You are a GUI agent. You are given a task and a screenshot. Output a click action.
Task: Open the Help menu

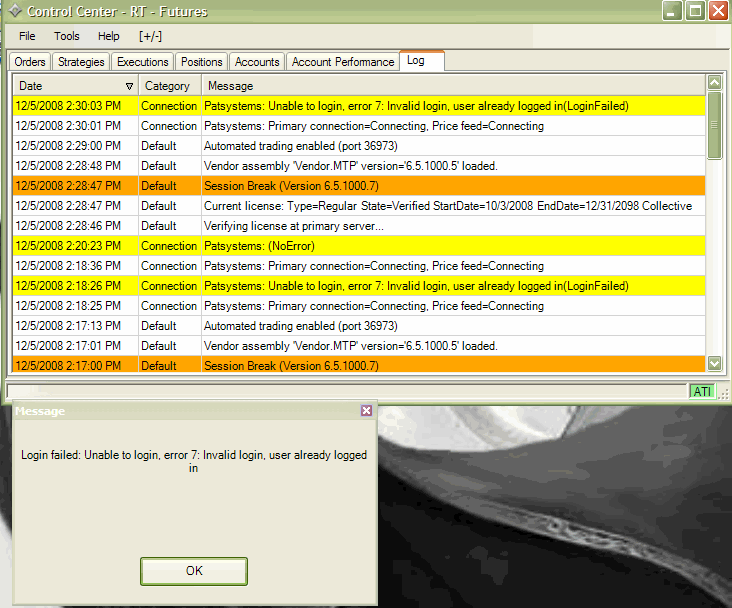(x=108, y=36)
